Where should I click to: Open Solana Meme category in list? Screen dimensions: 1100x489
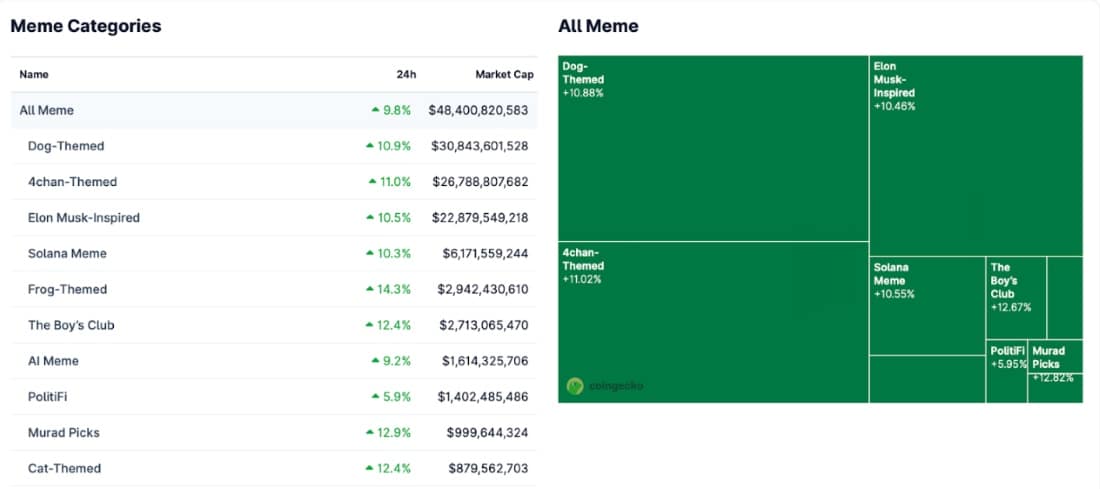tap(67, 254)
